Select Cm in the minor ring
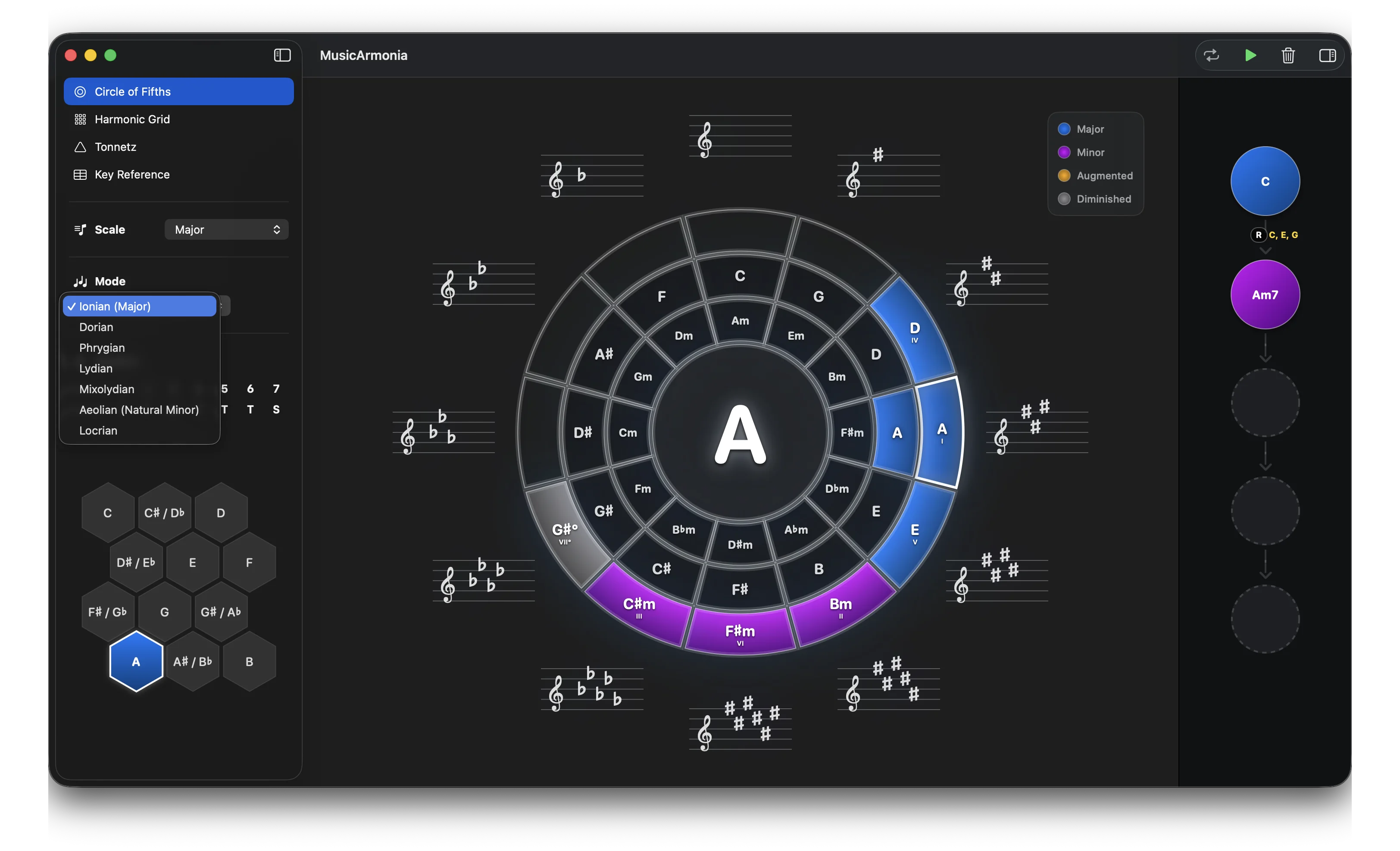 point(628,433)
